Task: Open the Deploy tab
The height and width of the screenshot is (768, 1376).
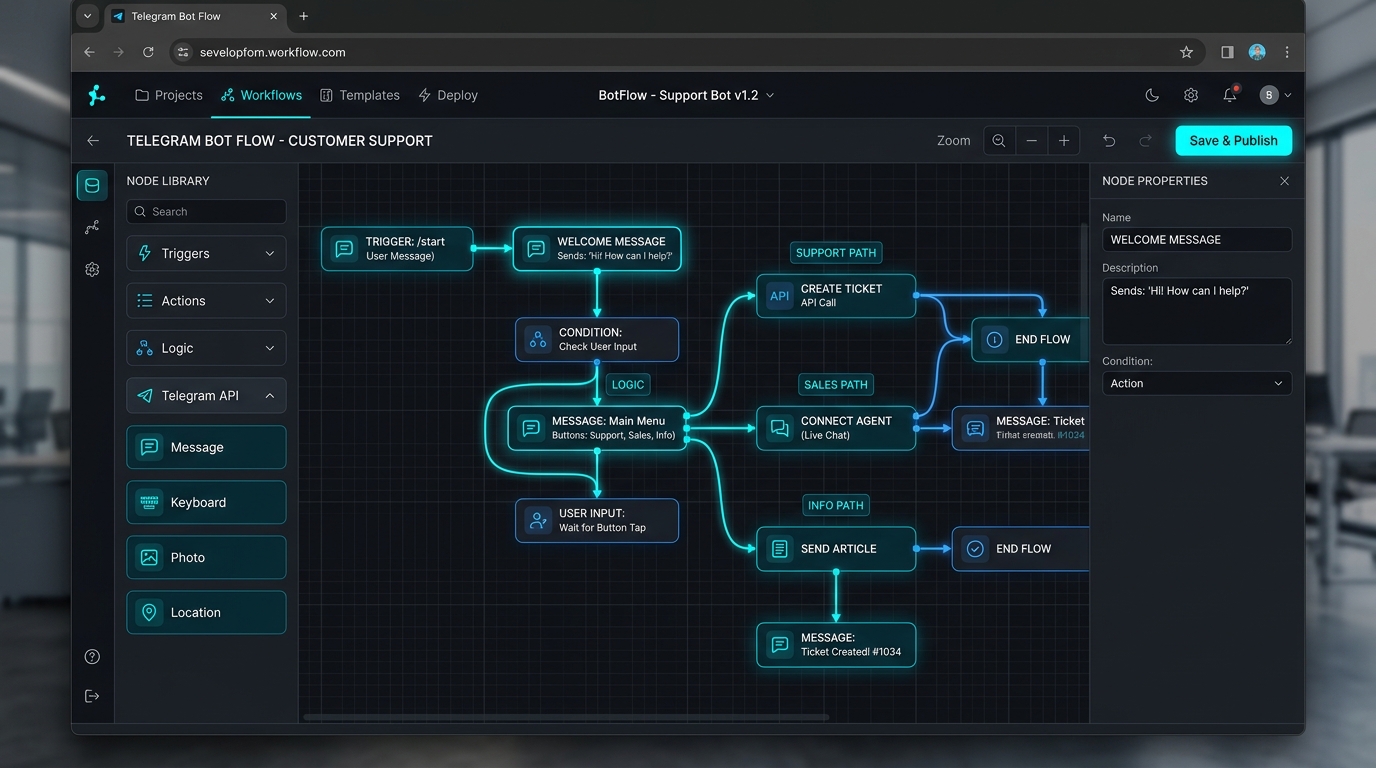Action: (448, 95)
